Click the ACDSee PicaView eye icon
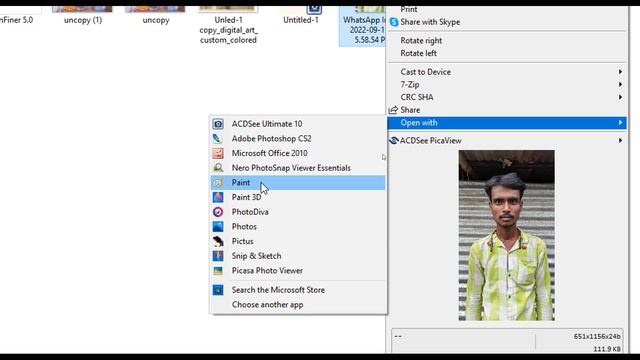 [393, 140]
